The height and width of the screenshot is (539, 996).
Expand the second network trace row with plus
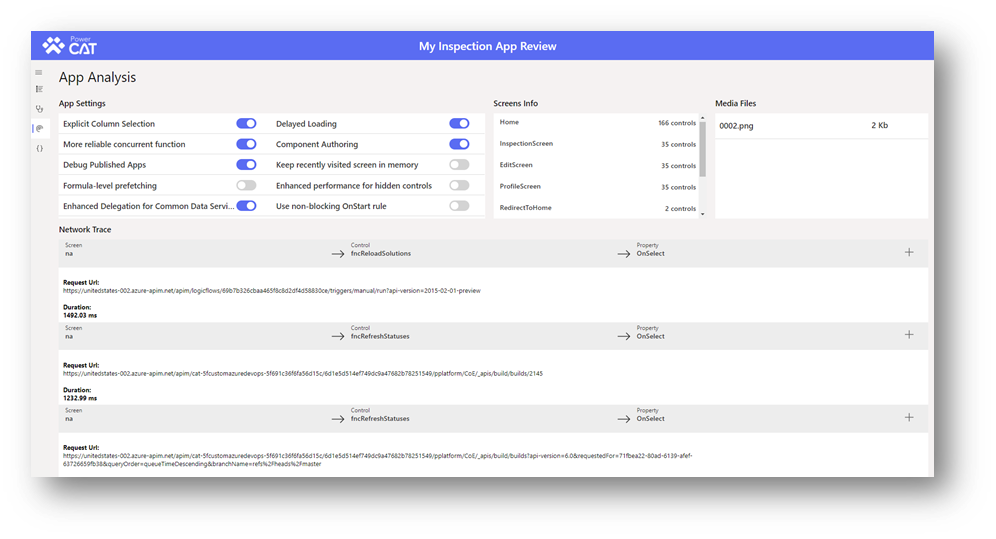click(908, 335)
